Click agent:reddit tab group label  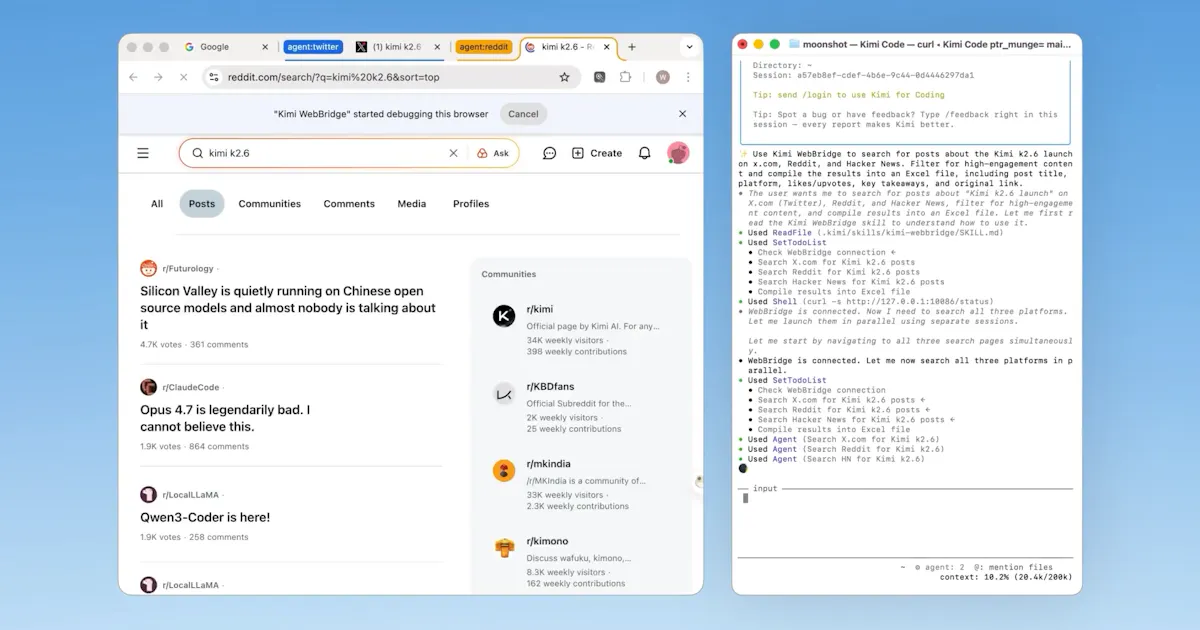pos(484,47)
